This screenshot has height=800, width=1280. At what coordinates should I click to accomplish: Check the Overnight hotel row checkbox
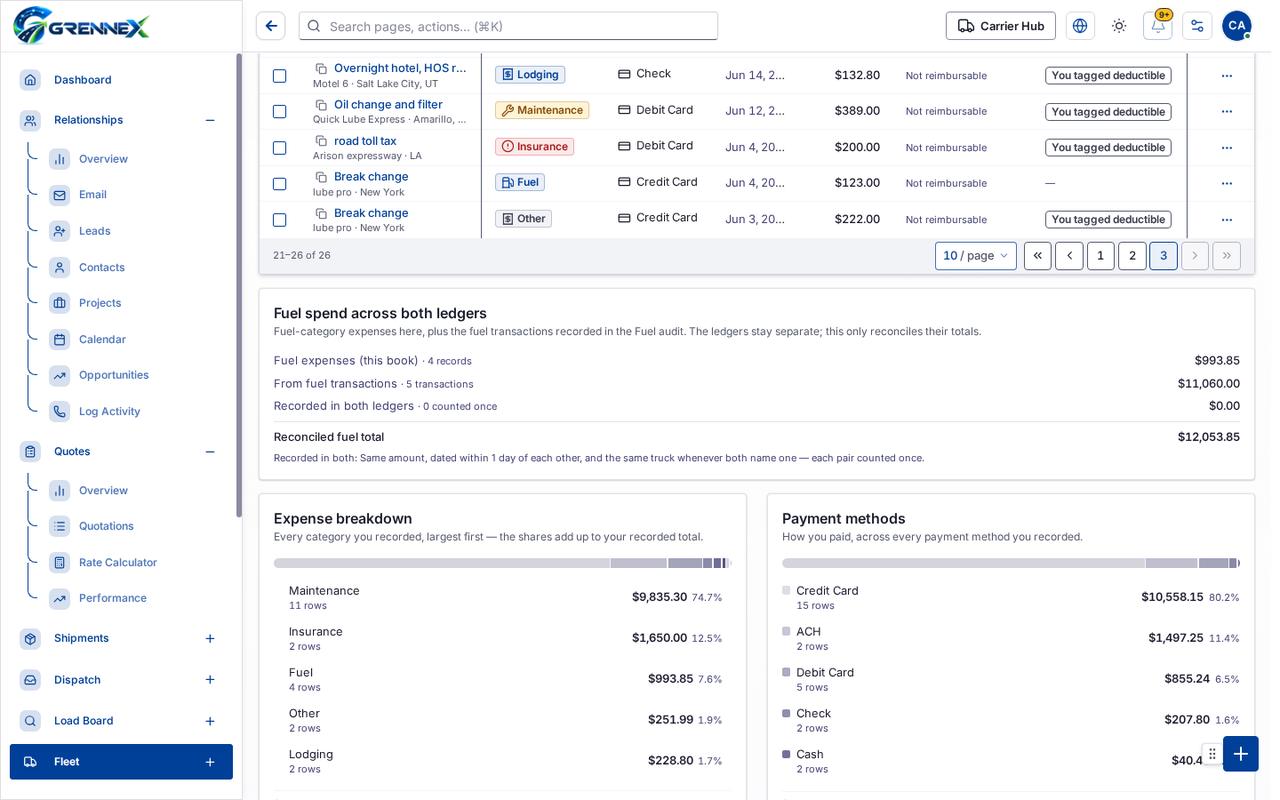(x=280, y=76)
